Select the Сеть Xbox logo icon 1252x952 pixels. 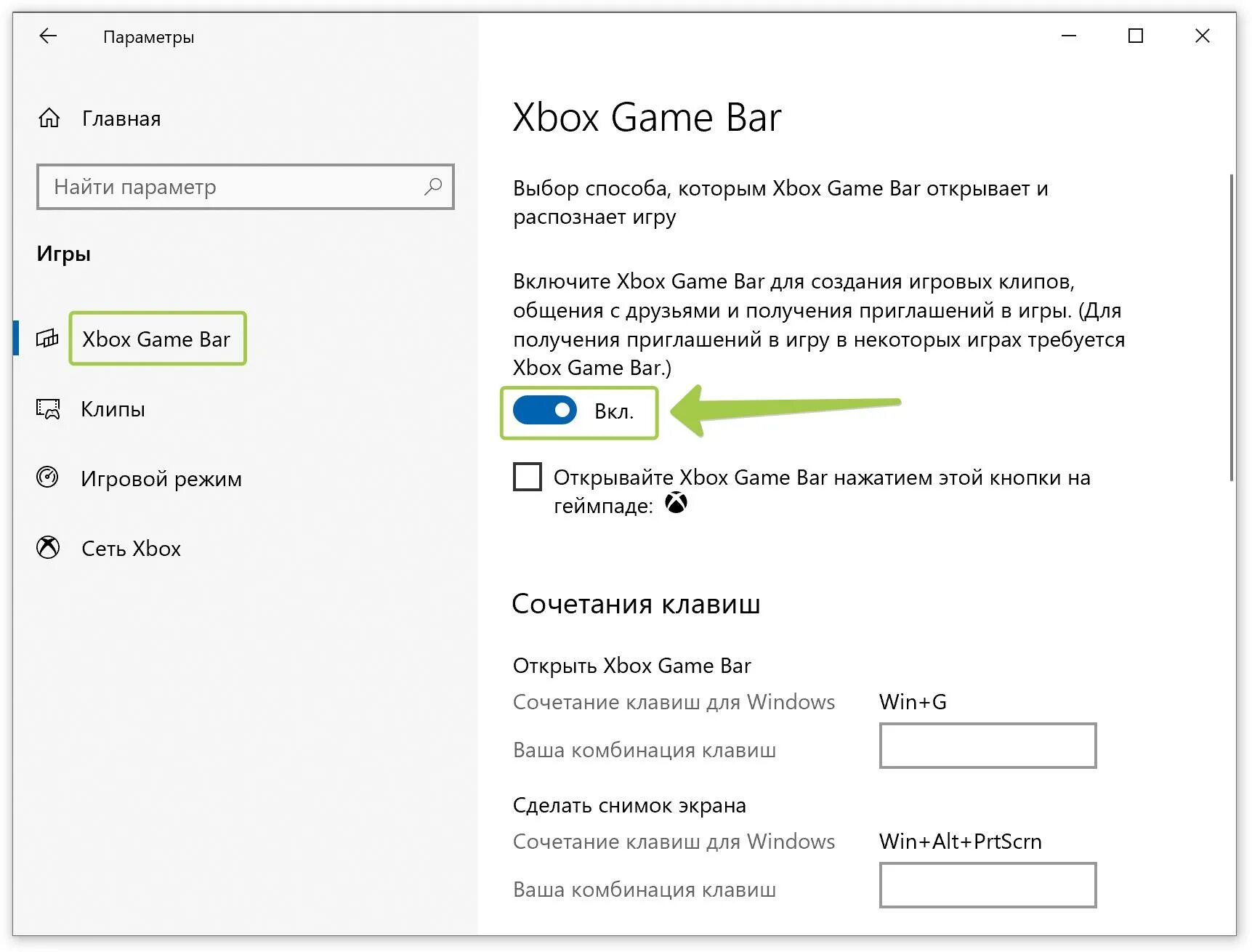tap(48, 547)
